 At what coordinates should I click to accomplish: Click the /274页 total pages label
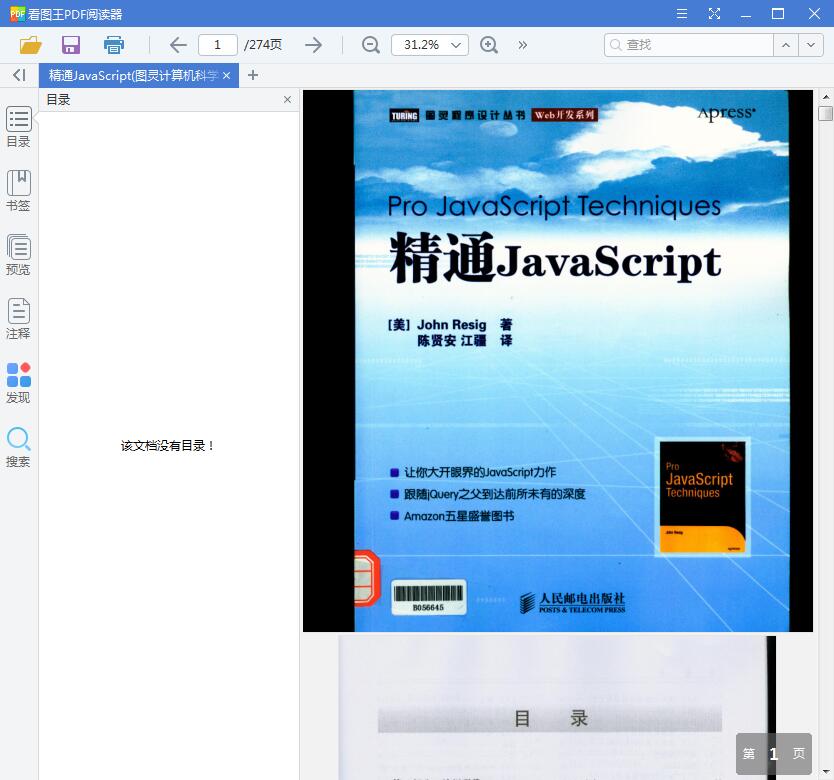[263, 45]
